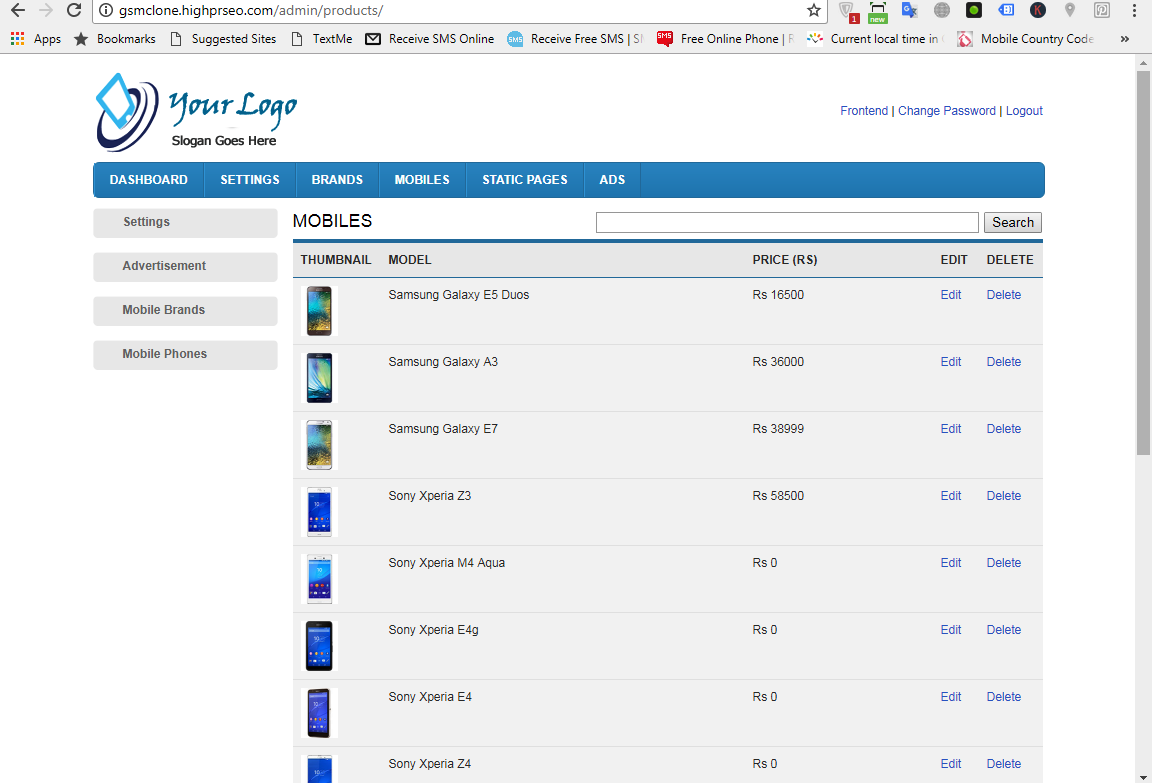Click the black square green-dot extension icon
Image resolution: width=1152 pixels, height=783 pixels.
click(974, 10)
